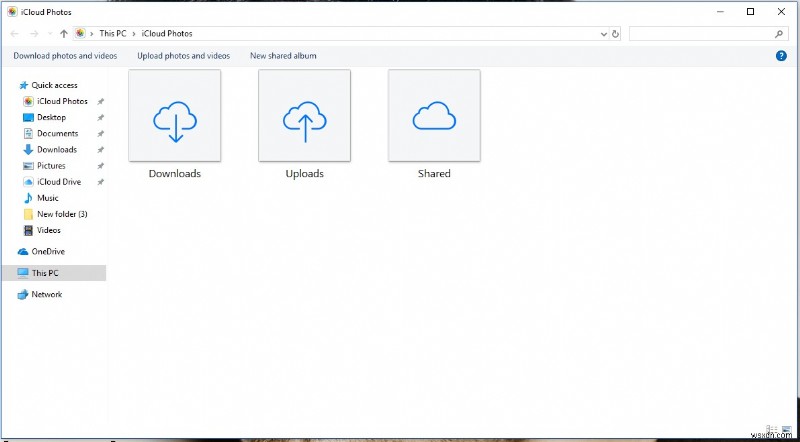Viewport: 800px width, 442px height.
Task: Select the Downloads folder label text
Action: coord(174,174)
